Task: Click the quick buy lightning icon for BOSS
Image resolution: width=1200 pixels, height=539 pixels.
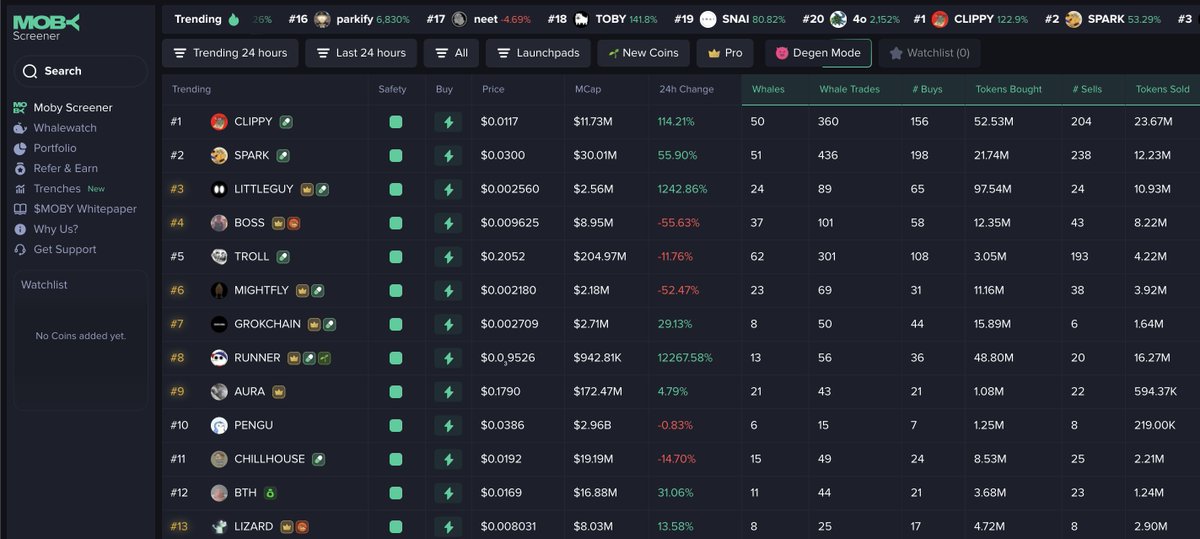Action: click(x=448, y=223)
